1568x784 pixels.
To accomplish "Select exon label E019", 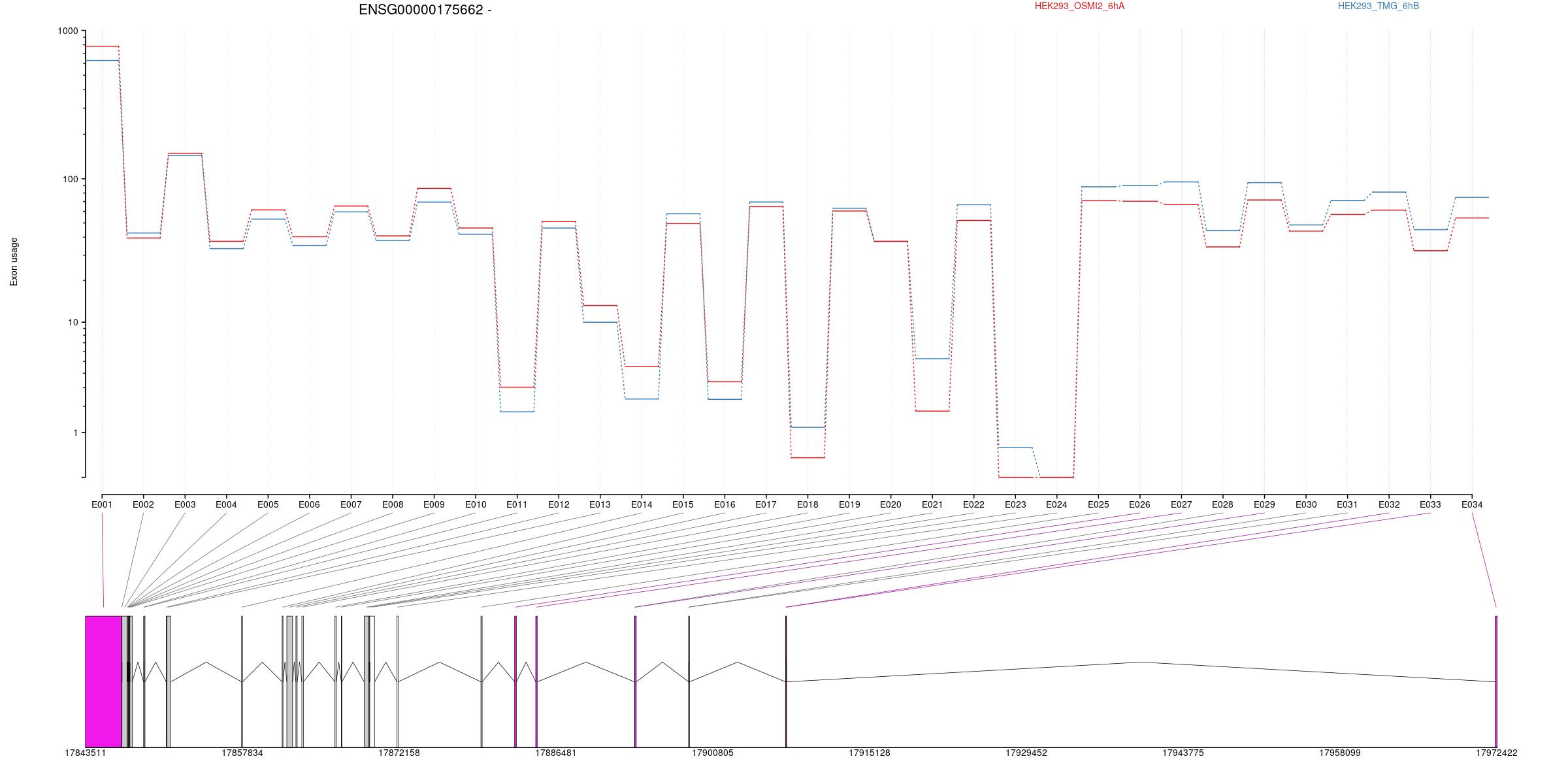I will [x=849, y=504].
